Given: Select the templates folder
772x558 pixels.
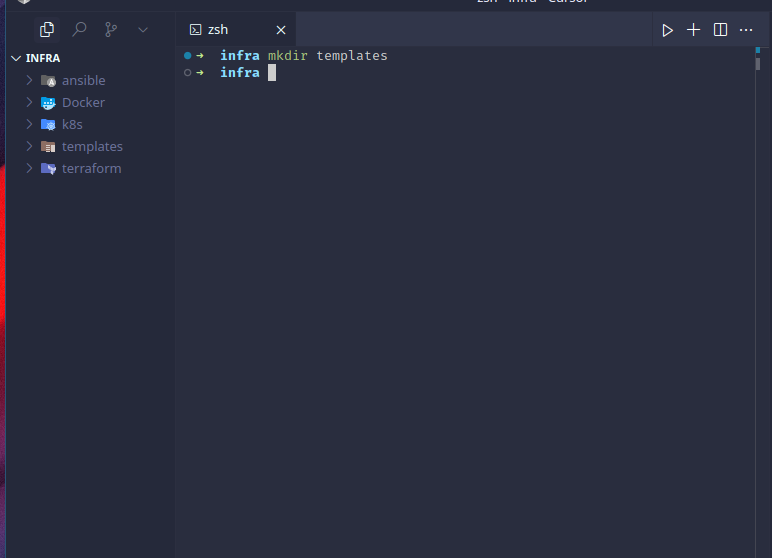Looking at the screenshot, I should tap(91, 146).
